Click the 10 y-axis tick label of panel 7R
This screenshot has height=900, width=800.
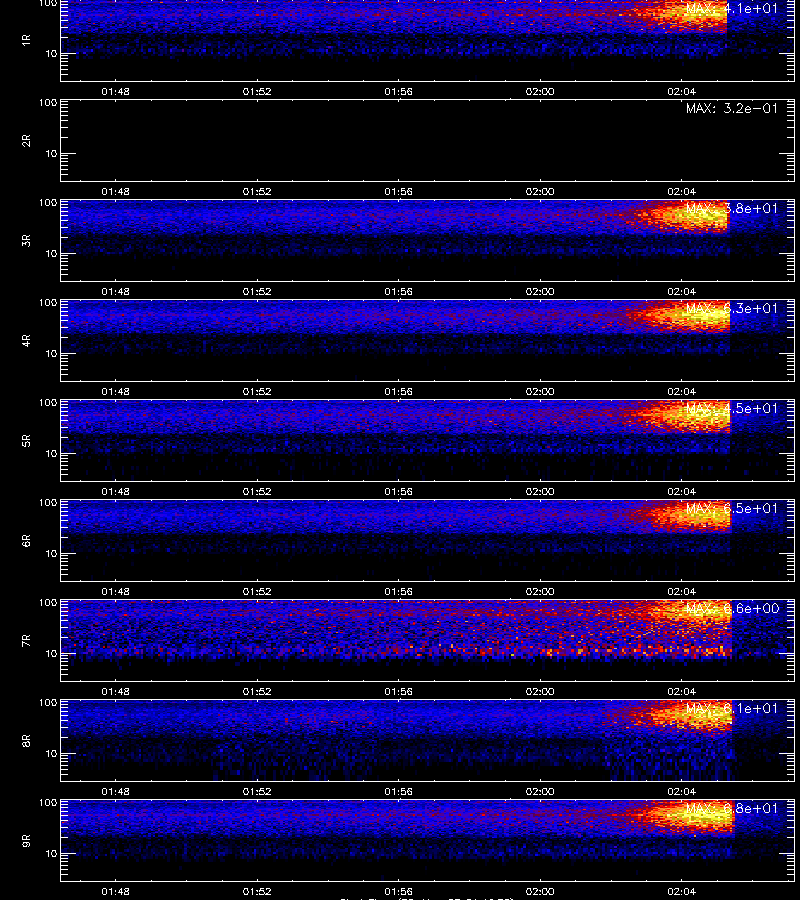coord(51,653)
